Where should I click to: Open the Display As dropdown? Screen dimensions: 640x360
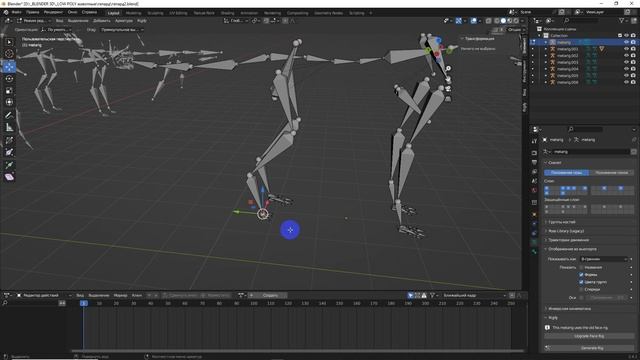603,259
